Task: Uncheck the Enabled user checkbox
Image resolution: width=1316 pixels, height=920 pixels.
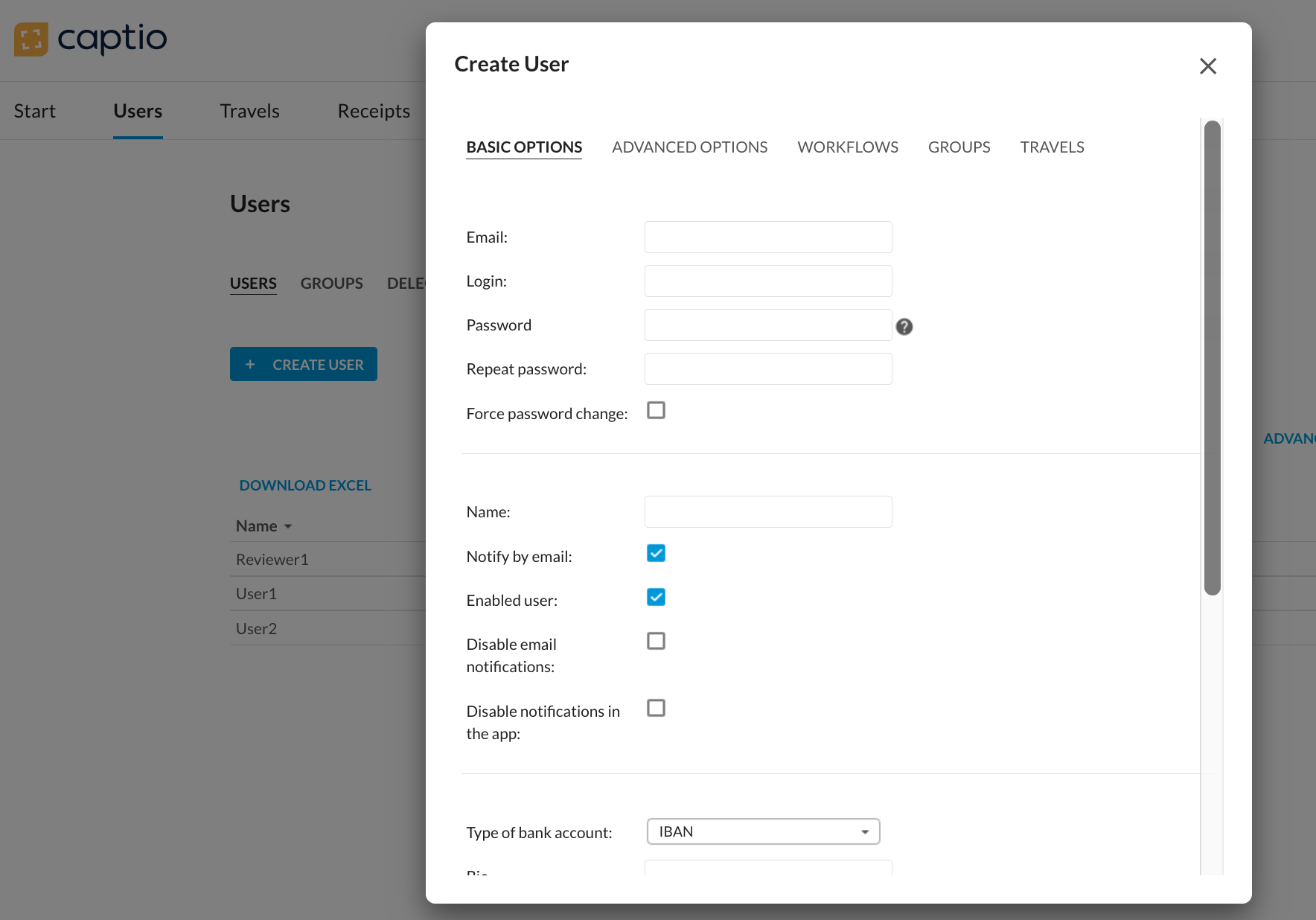Action: (656, 598)
